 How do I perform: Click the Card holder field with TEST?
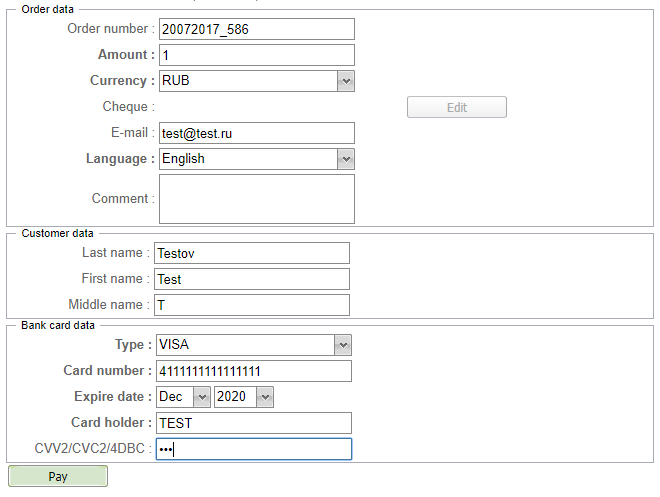click(x=253, y=423)
